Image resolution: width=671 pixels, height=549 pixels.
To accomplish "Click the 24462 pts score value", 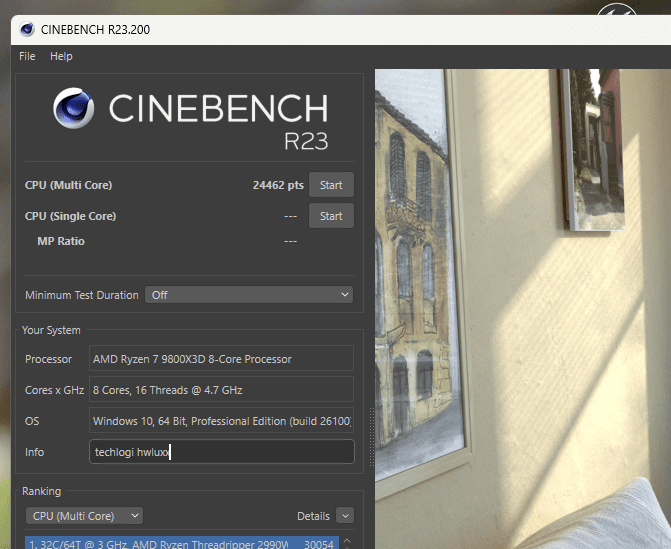I will [278, 185].
